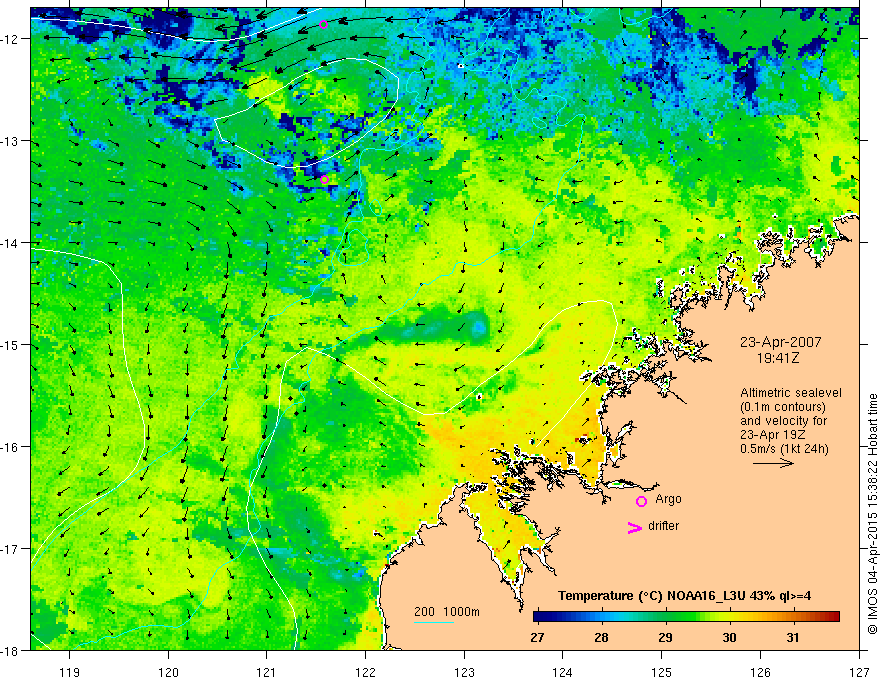
Task: Click the 31 label on the color bar
Action: tap(792, 637)
